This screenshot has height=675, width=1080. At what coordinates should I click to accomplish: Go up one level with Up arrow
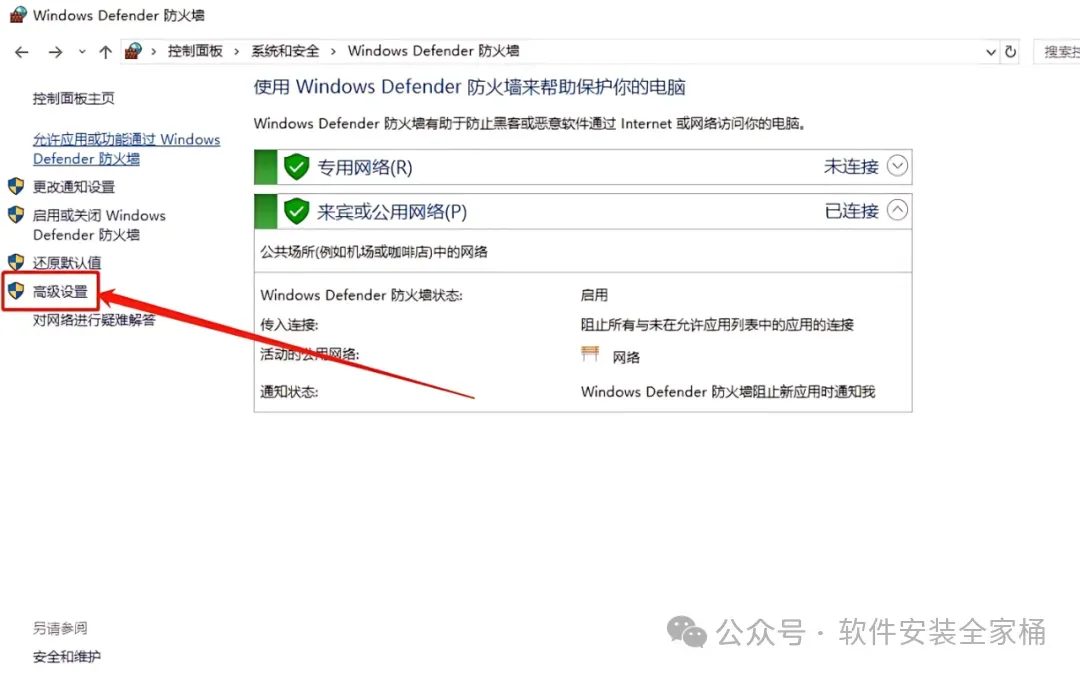coord(105,52)
